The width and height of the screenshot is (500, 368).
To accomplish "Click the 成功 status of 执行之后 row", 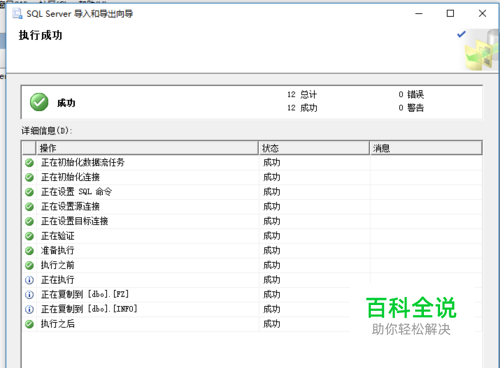I will tap(272, 324).
